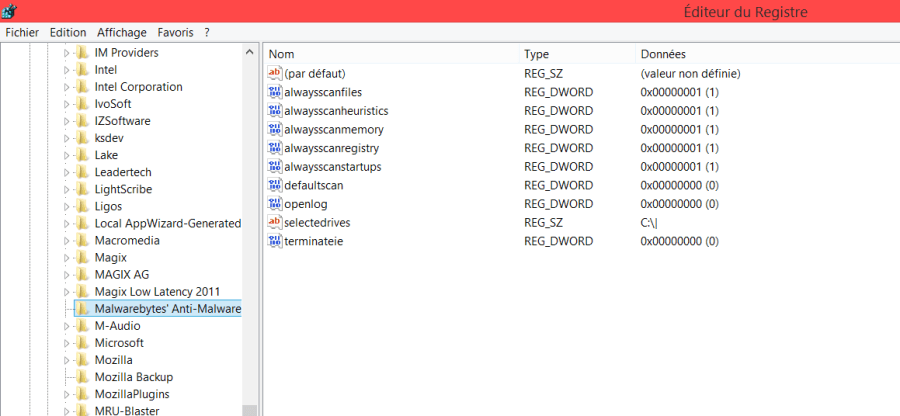Click the Local AppWizard-Generated folder icon
Image resolution: width=900 pixels, height=416 pixels.
82,224
